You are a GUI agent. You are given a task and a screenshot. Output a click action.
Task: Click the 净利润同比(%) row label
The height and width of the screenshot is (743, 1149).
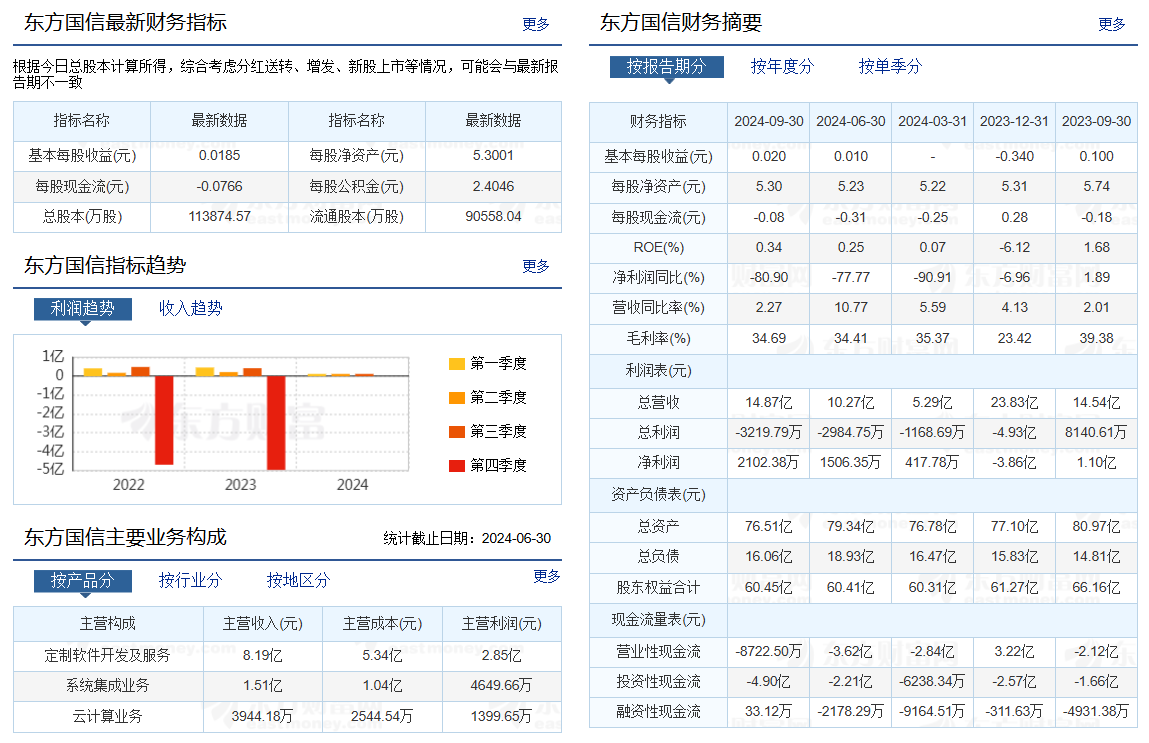[658, 278]
